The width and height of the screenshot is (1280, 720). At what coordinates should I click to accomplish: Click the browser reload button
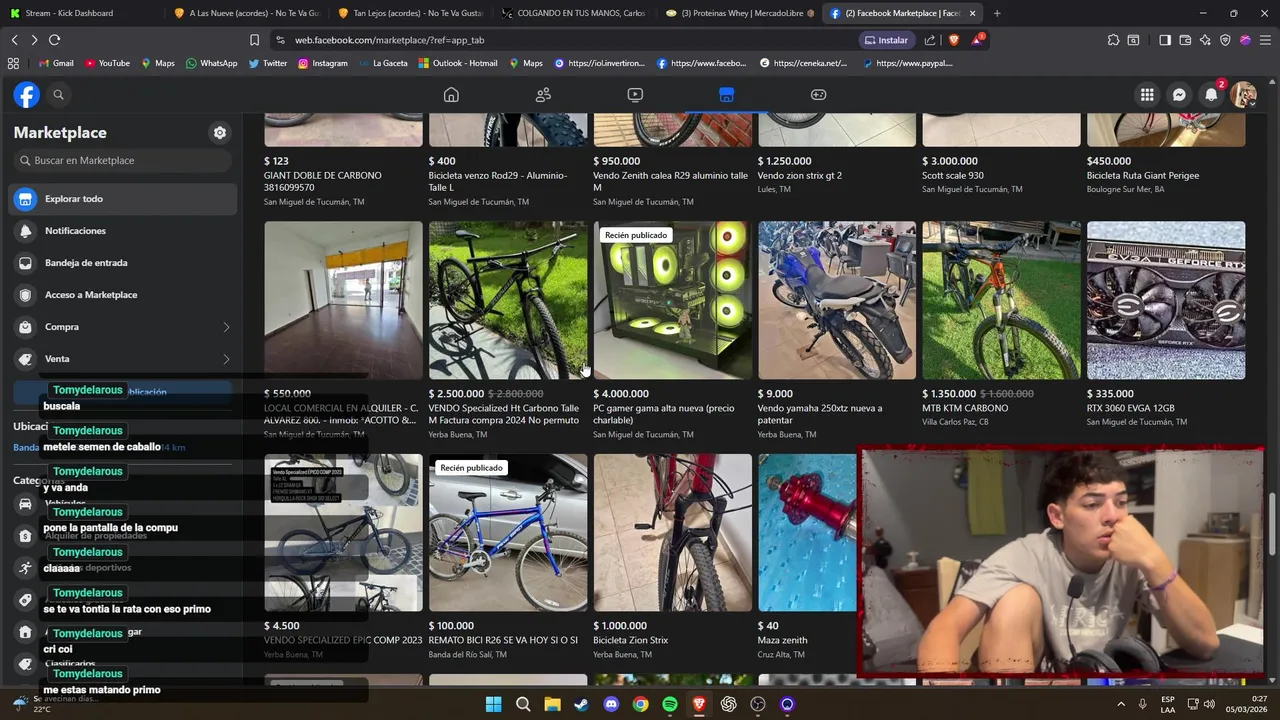click(54, 40)
